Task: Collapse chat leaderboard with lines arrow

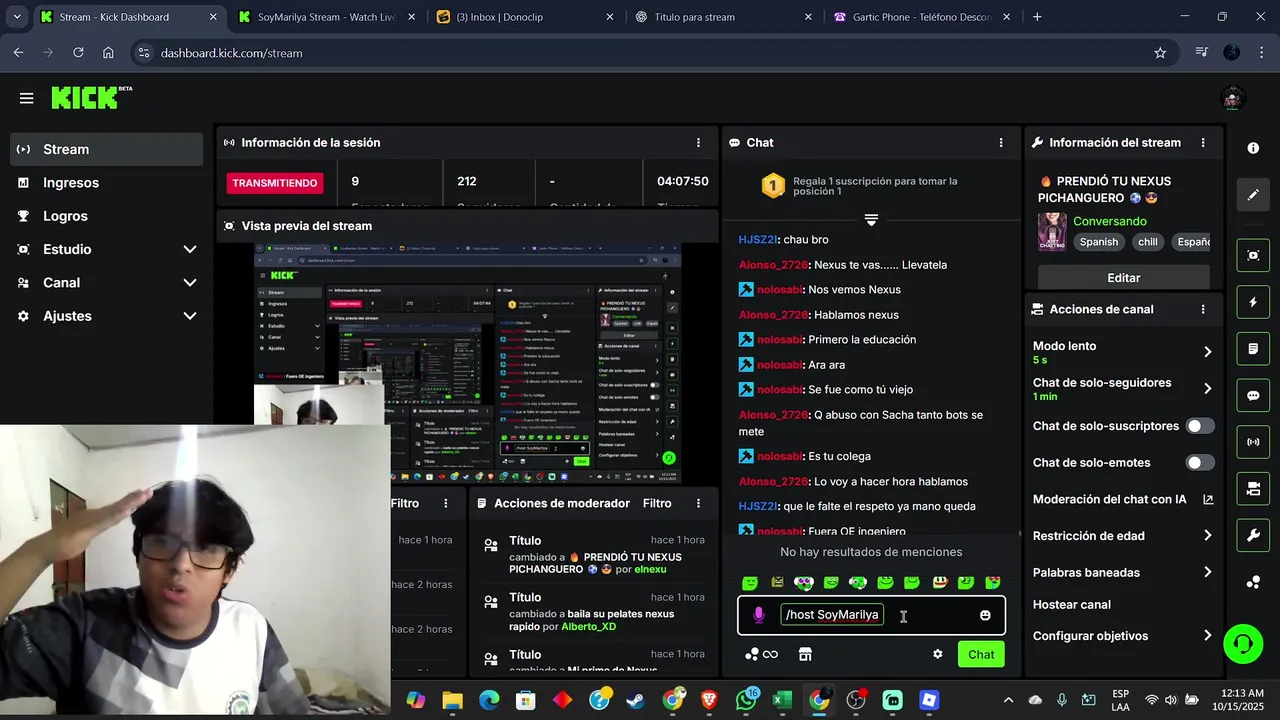Action: [871, 219]
